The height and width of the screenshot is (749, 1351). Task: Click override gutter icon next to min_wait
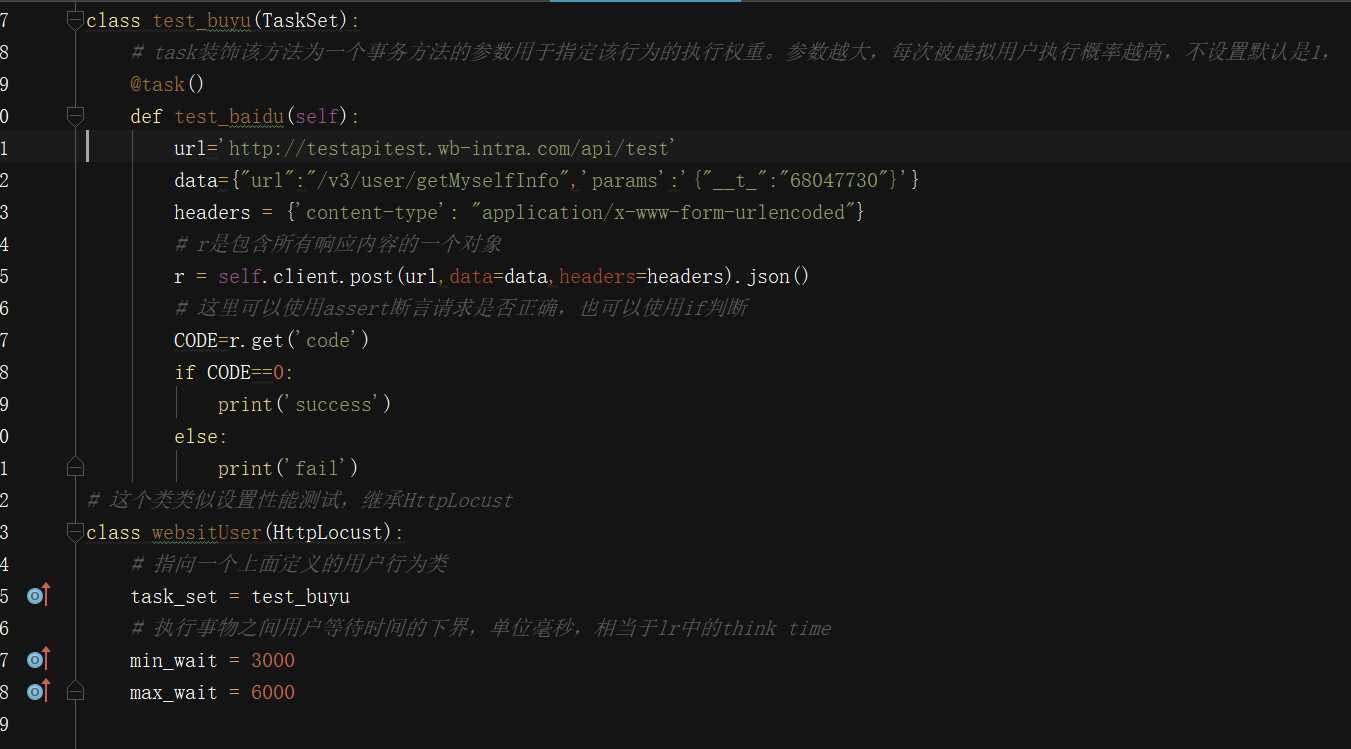coord(38,660)
